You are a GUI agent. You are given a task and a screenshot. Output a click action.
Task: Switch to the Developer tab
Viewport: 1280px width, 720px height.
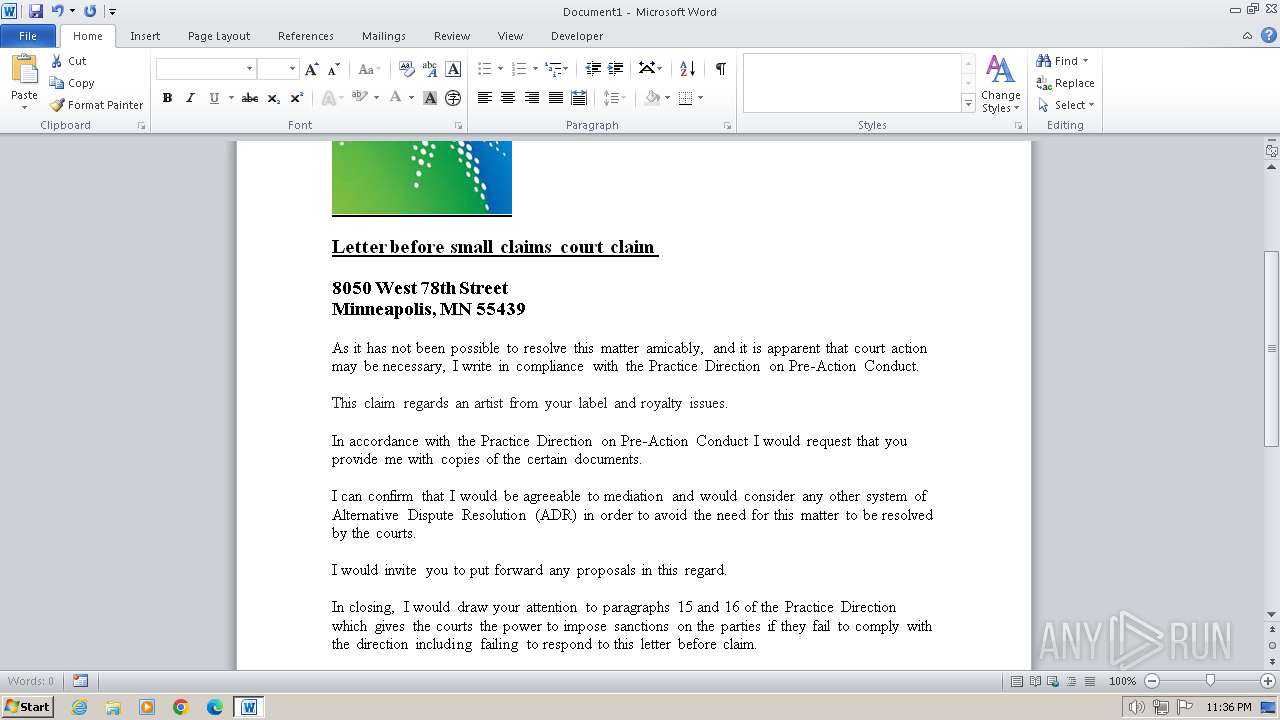(577, 36)
